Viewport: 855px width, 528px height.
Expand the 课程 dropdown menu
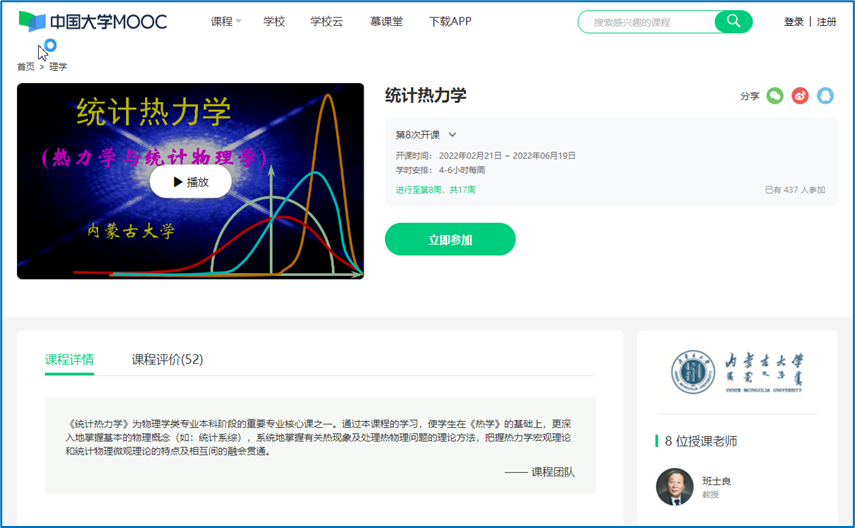click(x=226, y=21)
